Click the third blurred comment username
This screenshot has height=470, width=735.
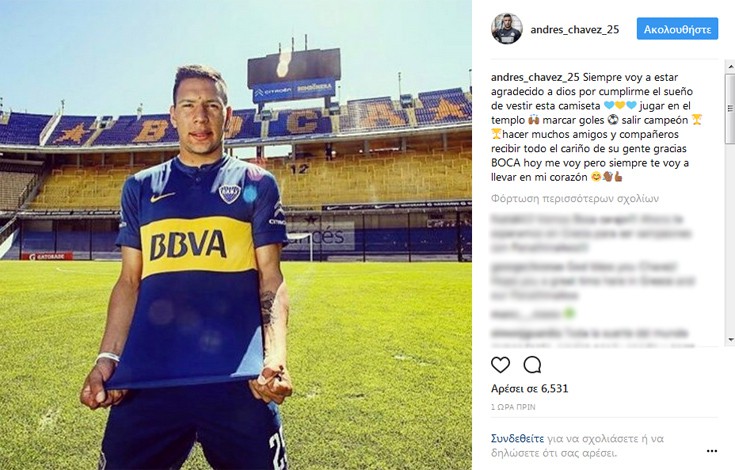[526, 313]
